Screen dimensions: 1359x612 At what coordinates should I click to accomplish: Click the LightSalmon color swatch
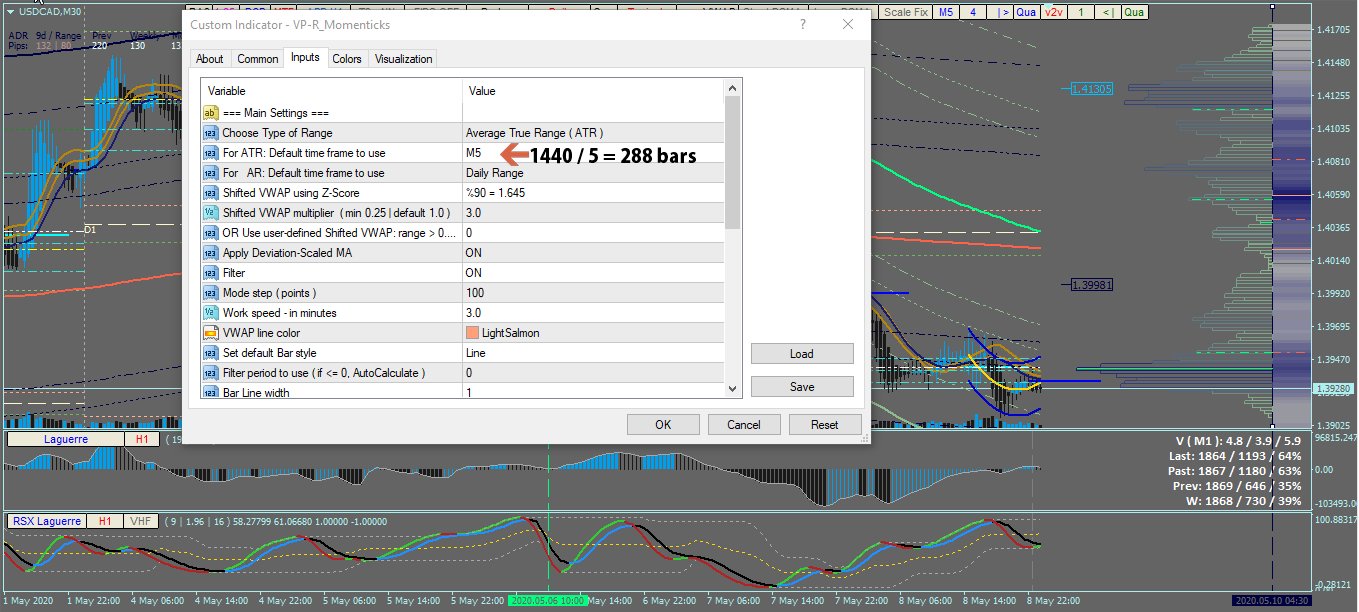472,333
